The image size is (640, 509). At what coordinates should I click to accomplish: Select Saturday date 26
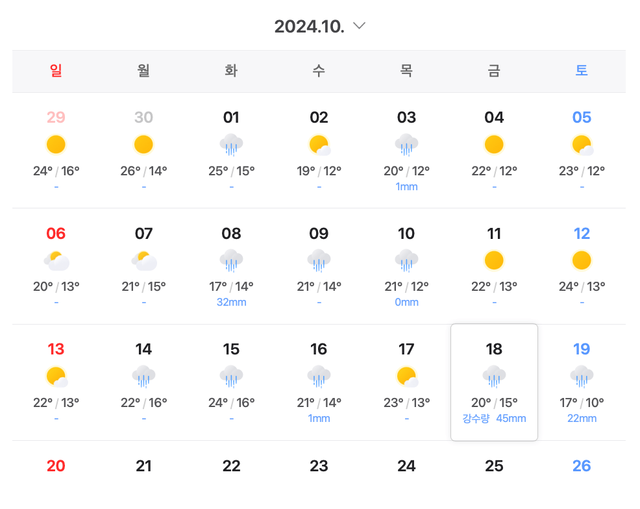(x=581, y=466)
